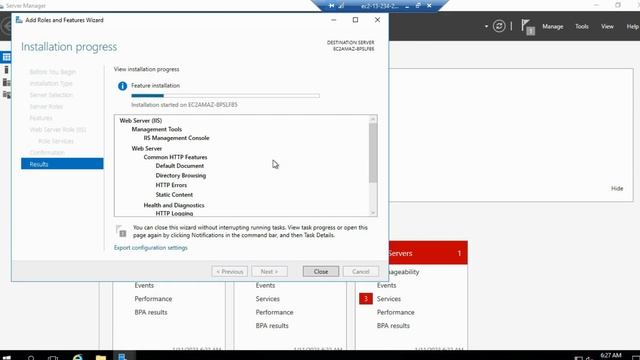The width and height of the screenshot is (640, 360).
Task: Select Web Server (IIS) in the feature list
Action: 141,120
